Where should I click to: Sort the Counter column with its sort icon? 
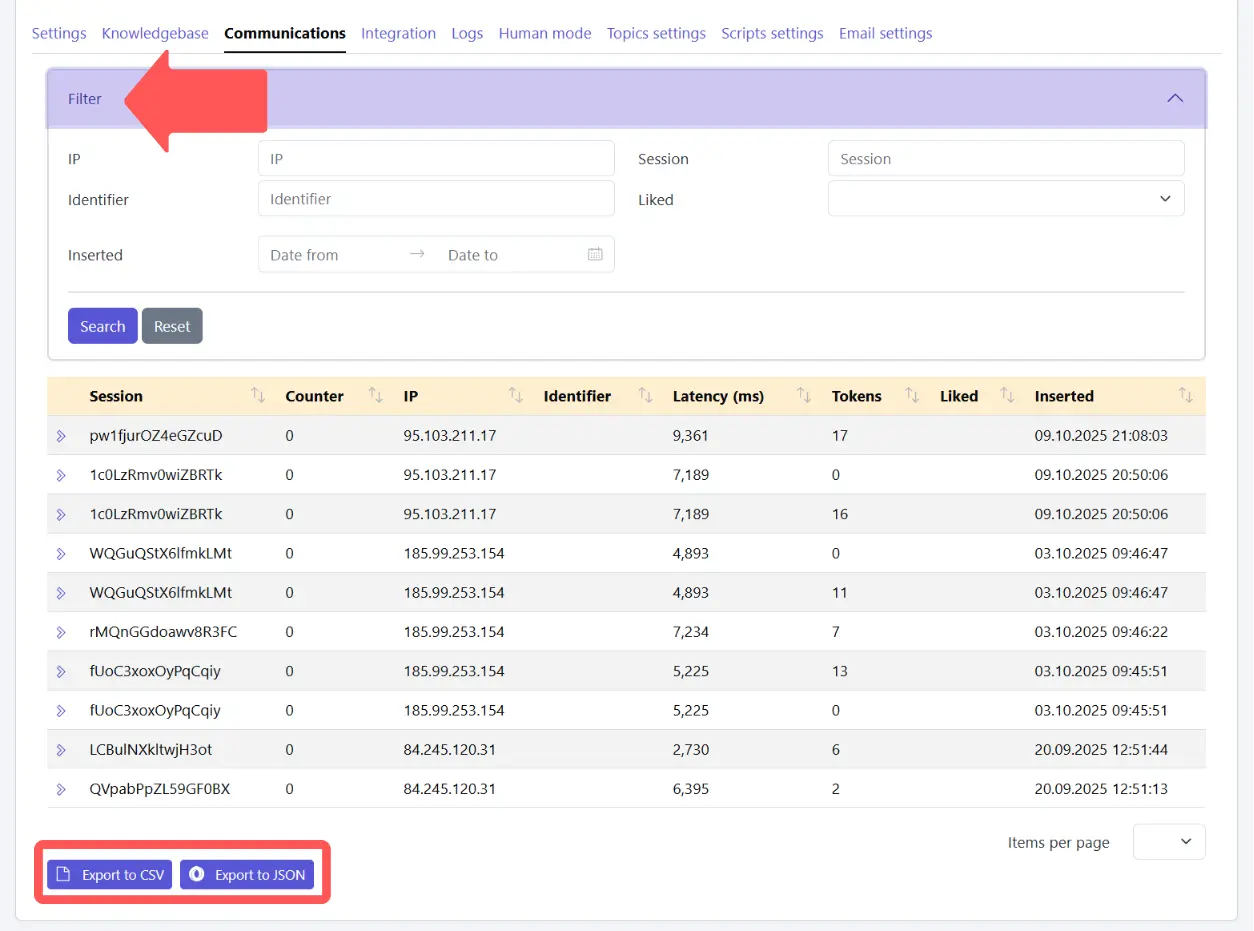click(375, 395)
